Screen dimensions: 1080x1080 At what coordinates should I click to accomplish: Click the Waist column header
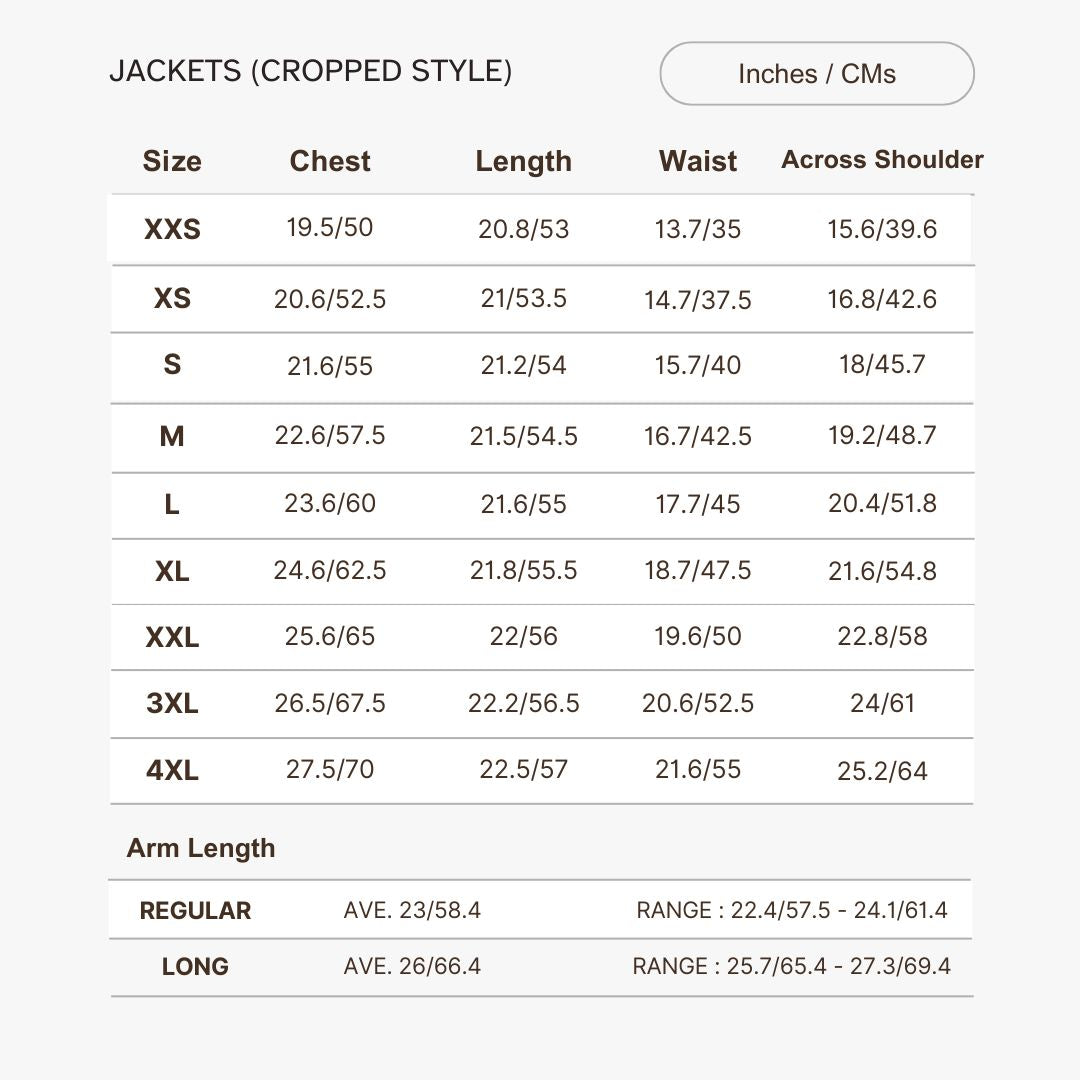(698, 161)
